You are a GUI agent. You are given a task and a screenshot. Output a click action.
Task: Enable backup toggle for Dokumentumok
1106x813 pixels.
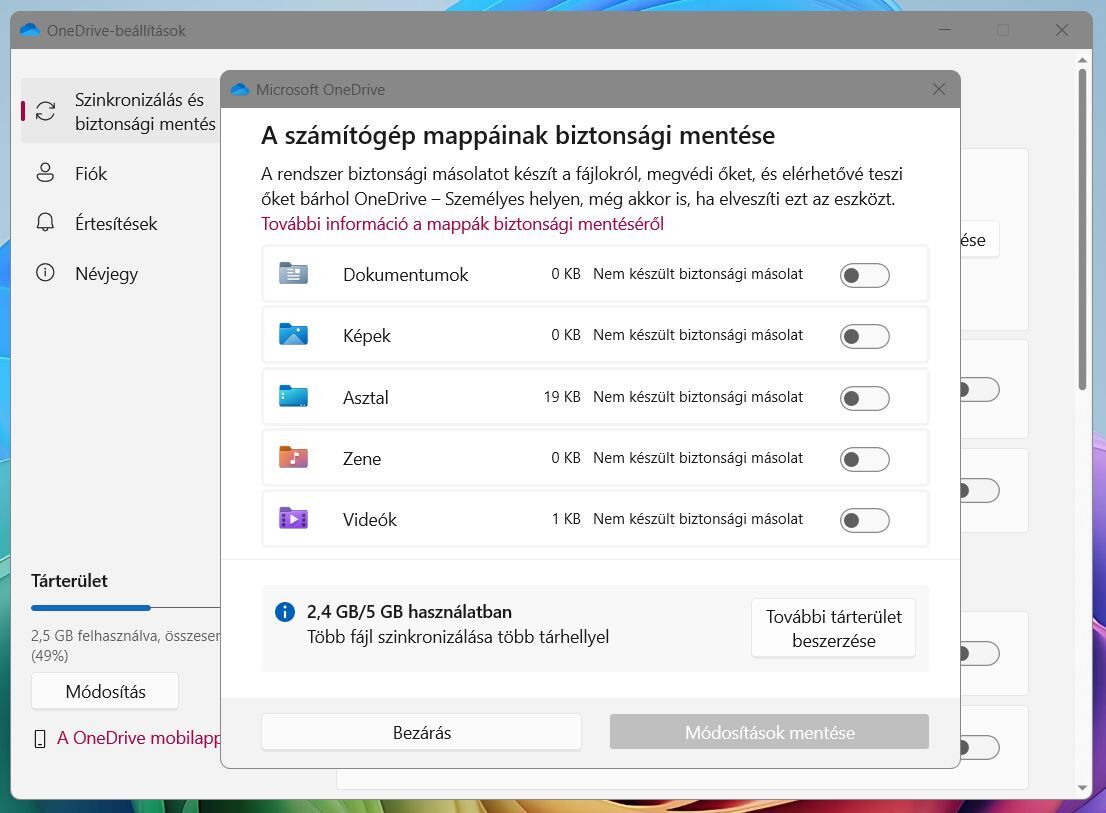coord(864,275)
